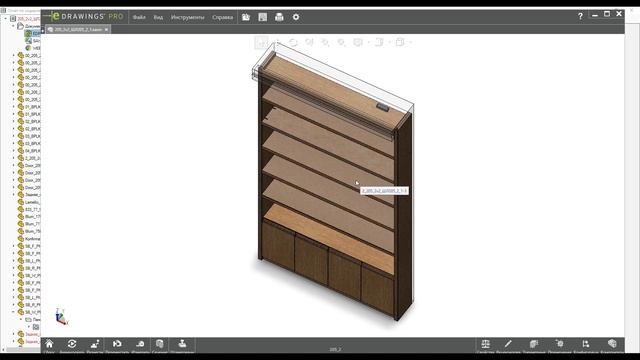
Task: Select the Chrome-icon document in the tree
Action: pos(33,48)
